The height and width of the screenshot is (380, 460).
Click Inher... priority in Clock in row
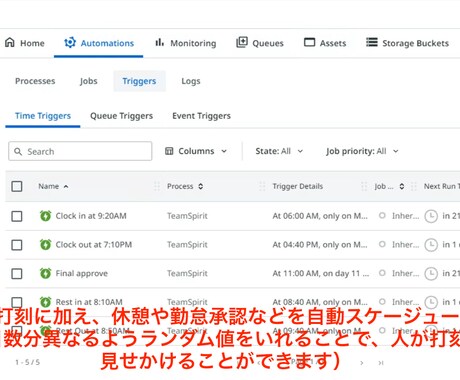coord(405,216)
